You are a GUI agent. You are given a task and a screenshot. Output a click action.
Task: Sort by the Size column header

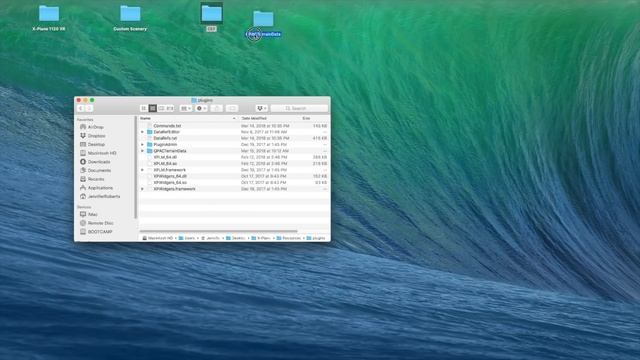tap(314, 118)
